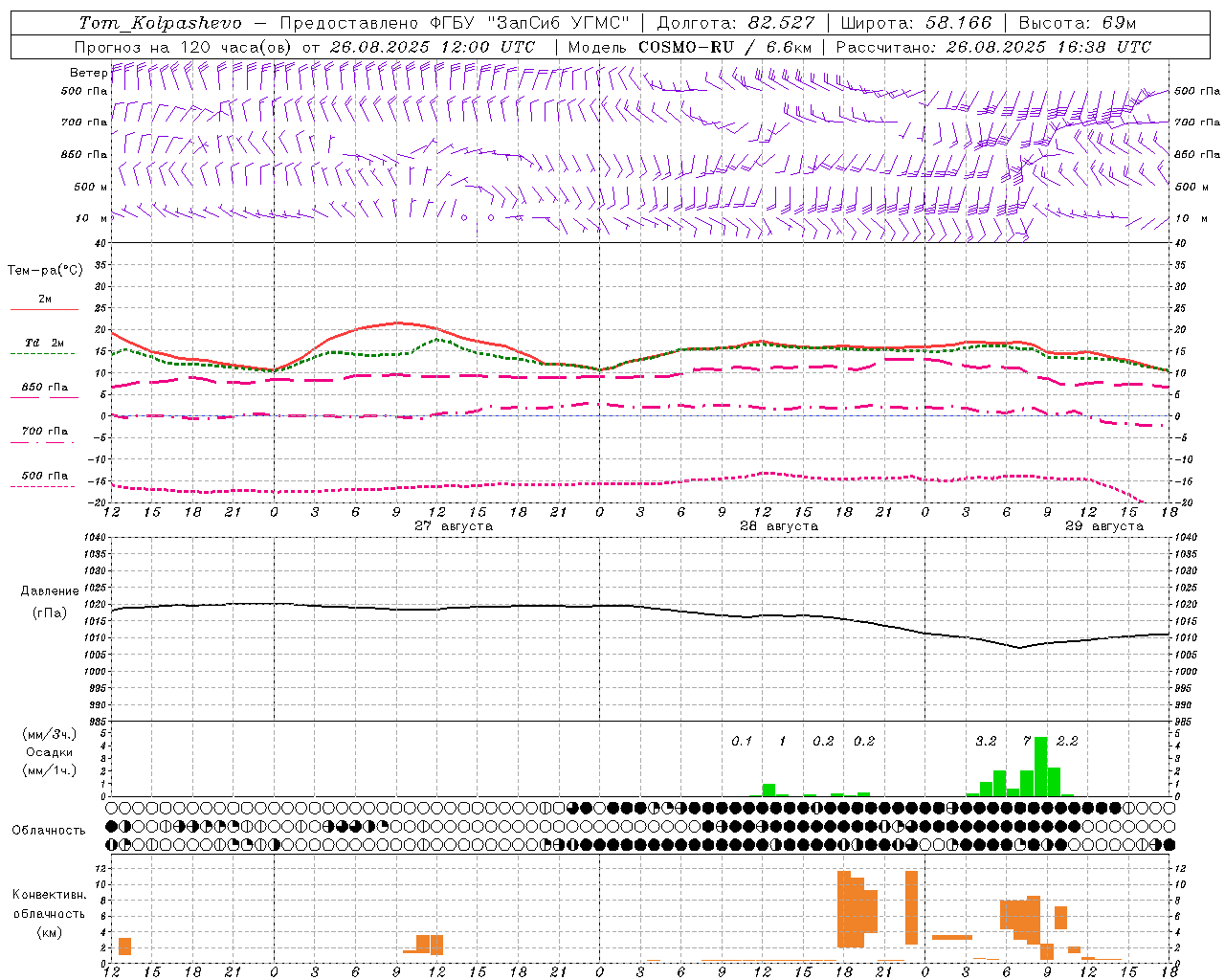Click the Тем-ра(°C) panel label
The width and height of the screenshot is (1225, 980).
click(x=45, y=271)
